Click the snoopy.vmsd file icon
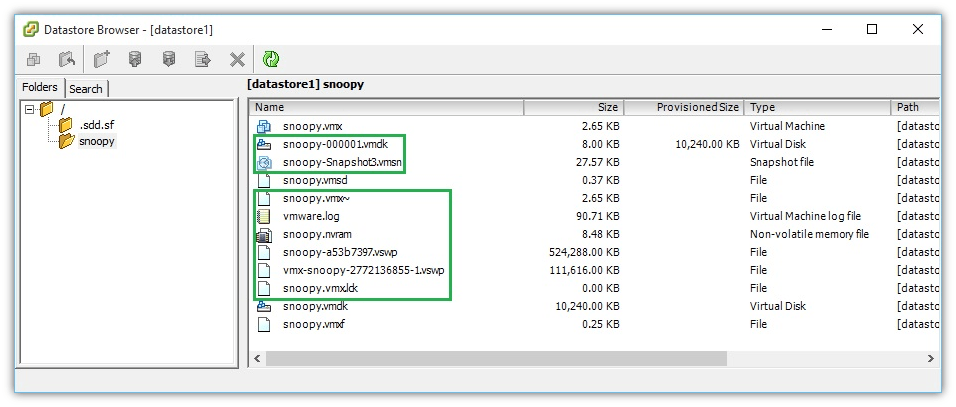956x407 pixels. [x=264, y=180]
